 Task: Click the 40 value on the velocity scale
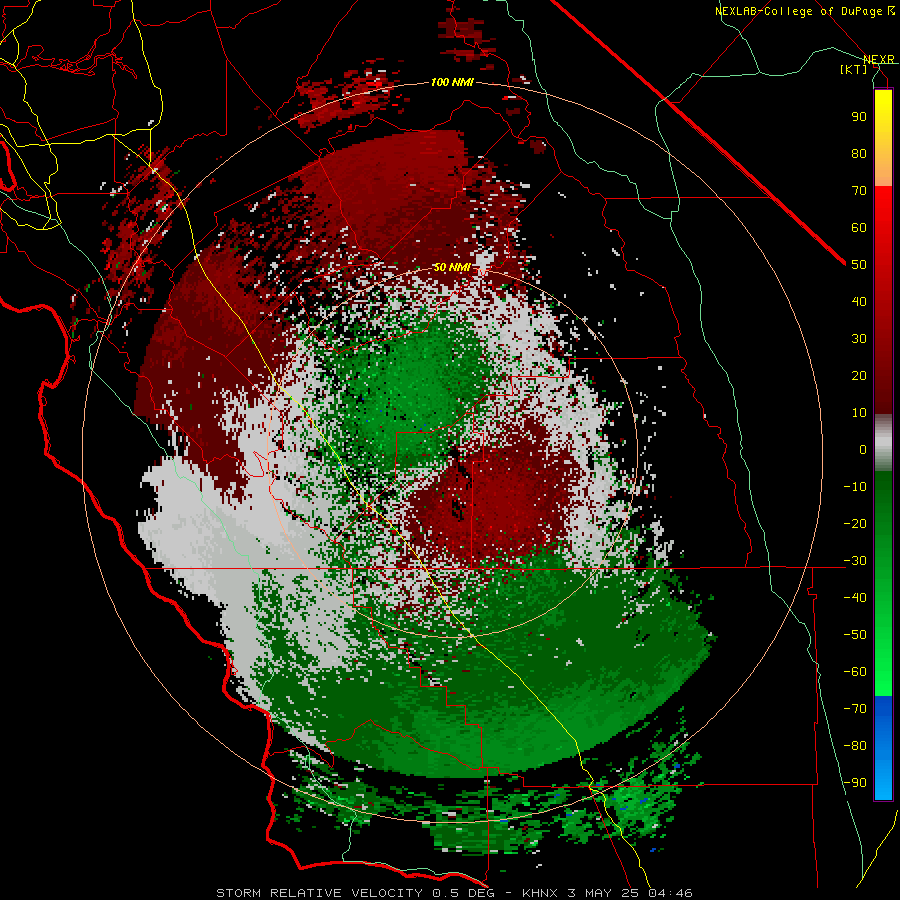pyautogui.click(x=859, y=302)
